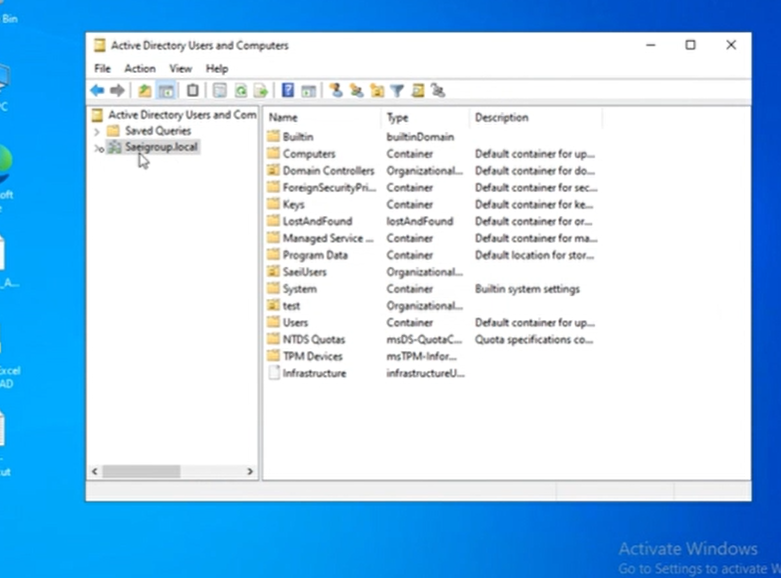
Task: Click the builtinDomain type cell
Action: (420, 137)
